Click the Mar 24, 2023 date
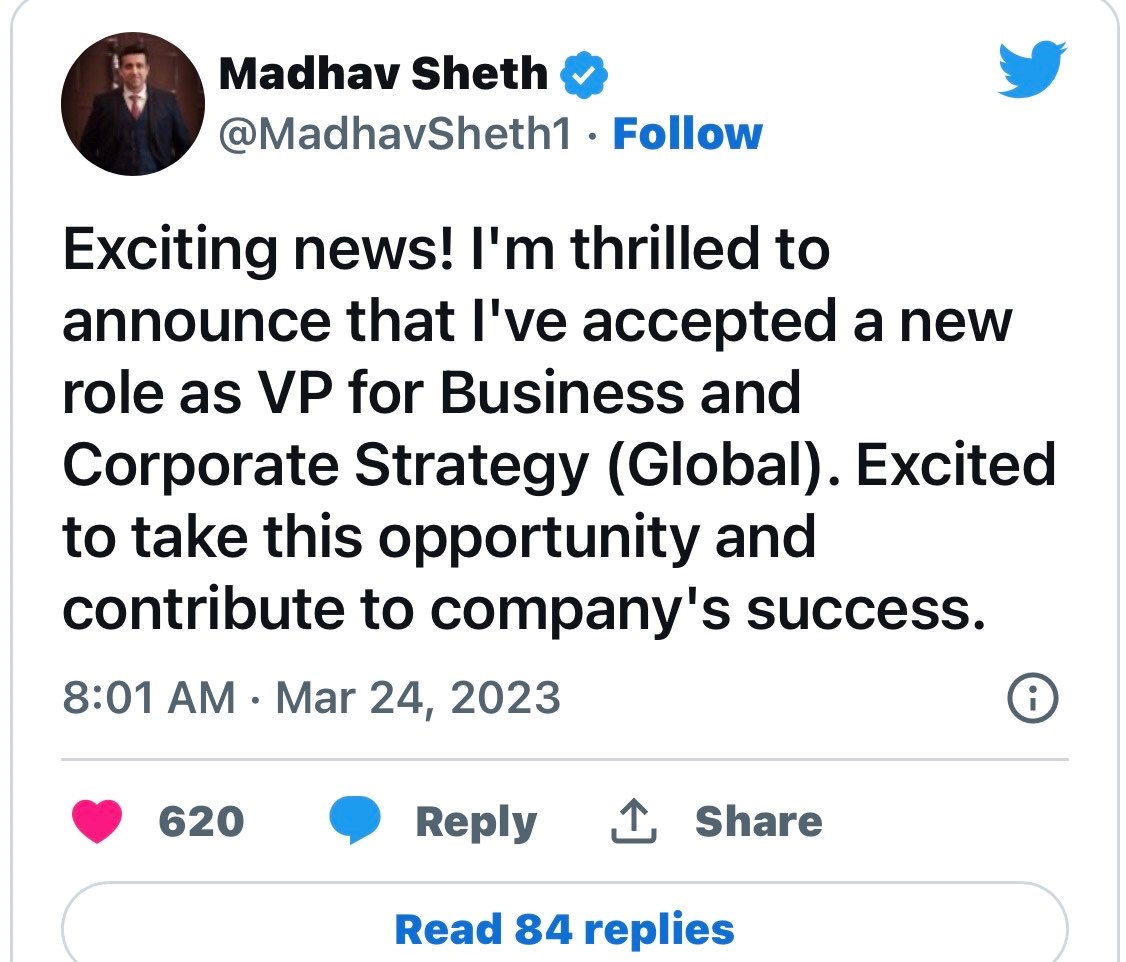1126x962 pixels. pos(417,697)
